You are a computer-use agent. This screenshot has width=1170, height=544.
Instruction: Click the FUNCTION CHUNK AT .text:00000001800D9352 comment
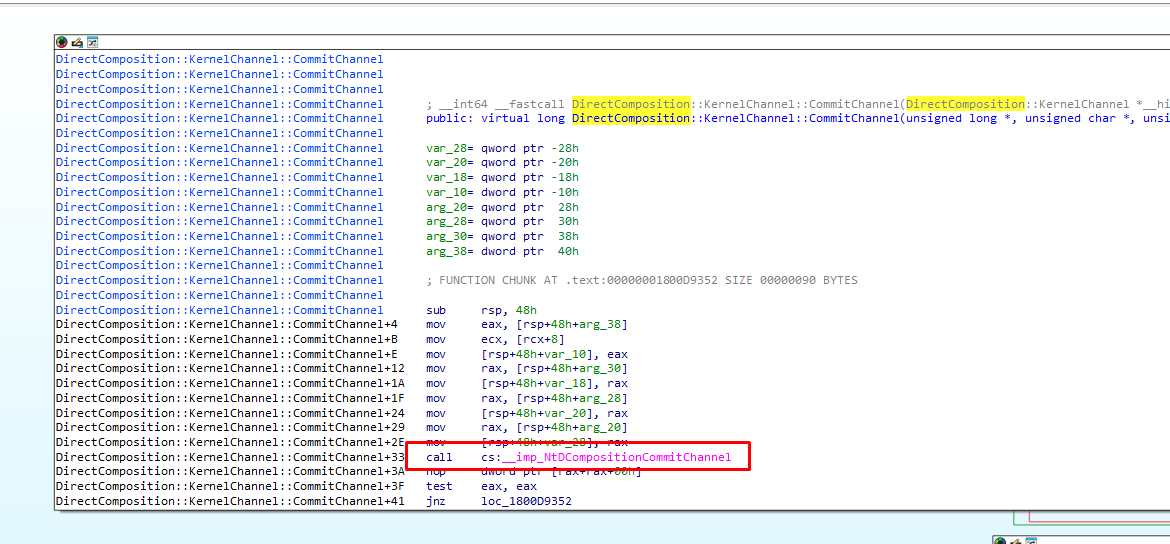pos(642,281)
